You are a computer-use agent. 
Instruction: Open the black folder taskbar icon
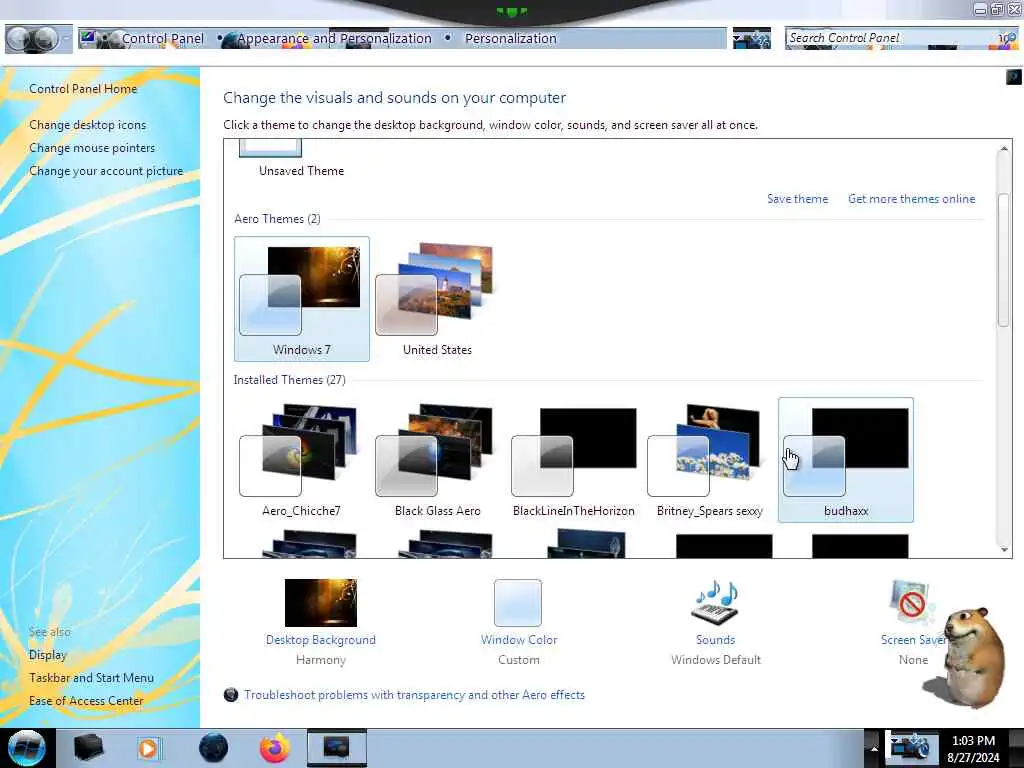[x=89, y=748]
